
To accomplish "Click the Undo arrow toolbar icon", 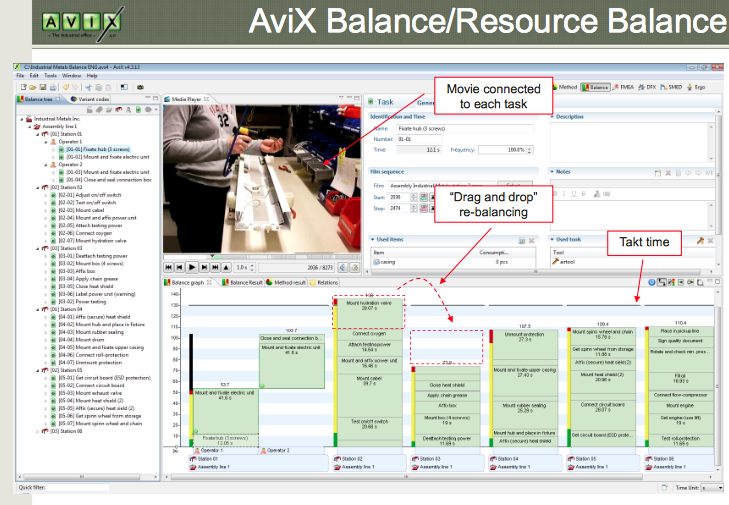I will coord(66,87).
